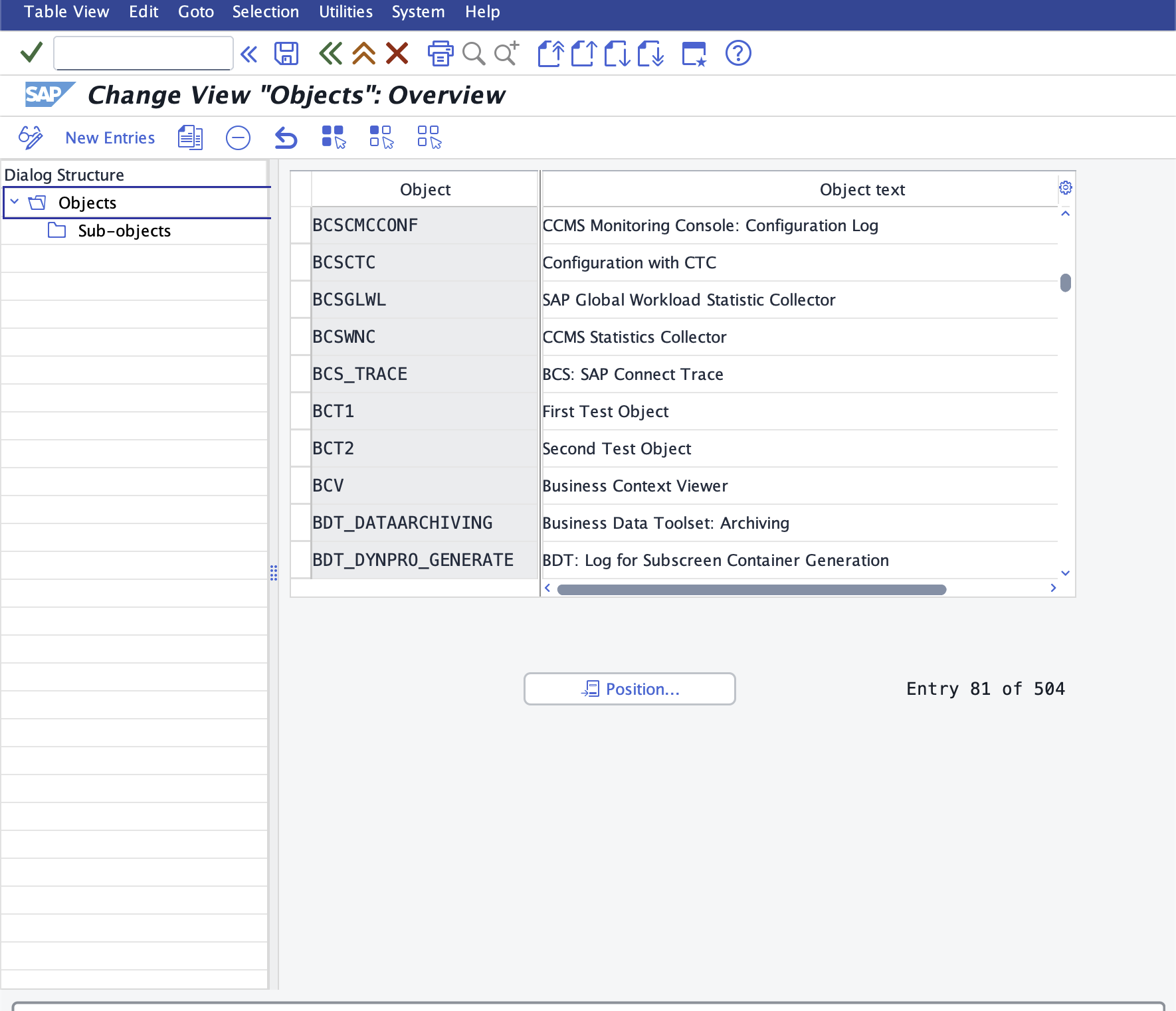Click the Deselect All icon
The image size is (1176, 1011).
tap(429, 137)
